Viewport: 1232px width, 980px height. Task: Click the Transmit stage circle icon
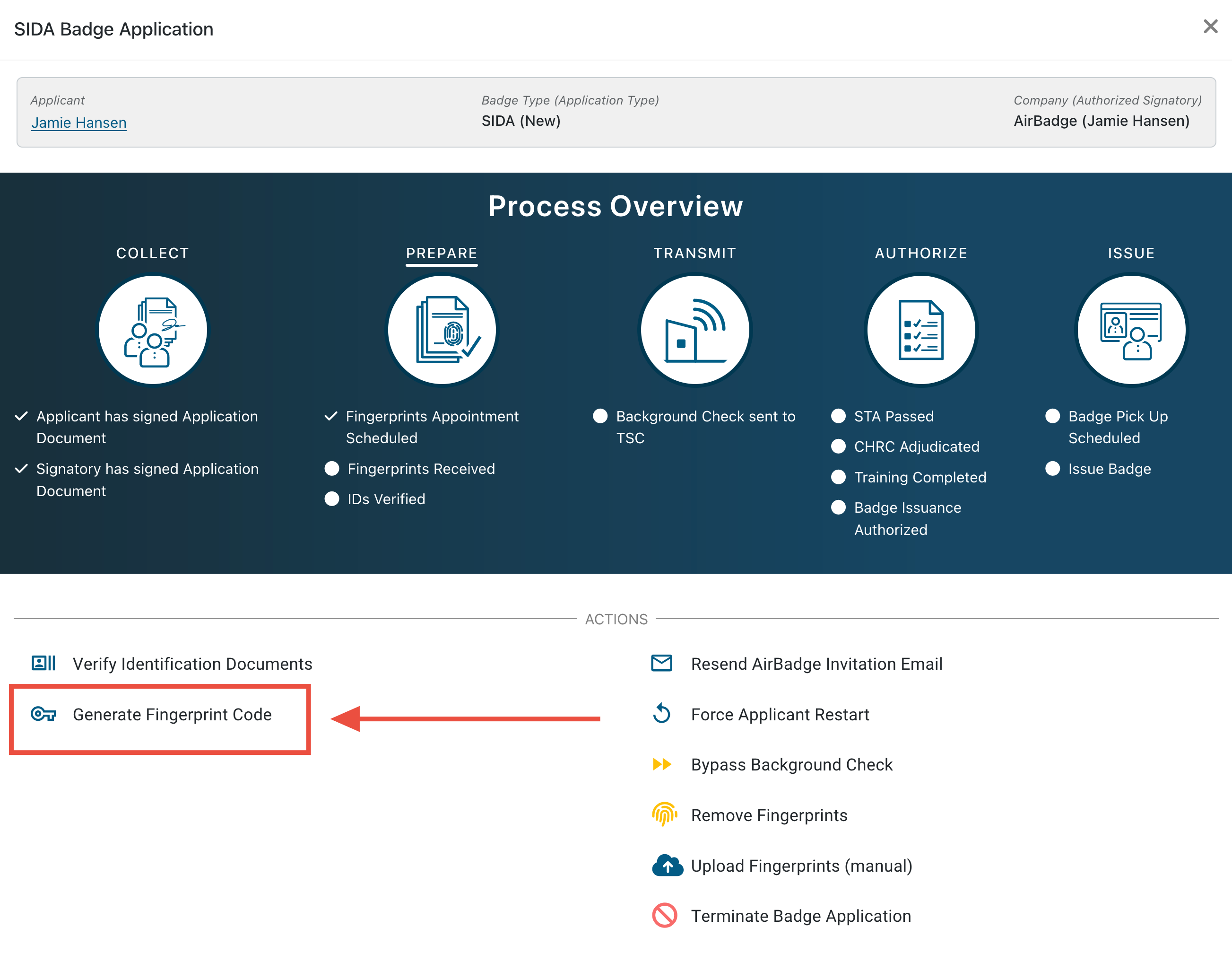click(x=694, y=331)
